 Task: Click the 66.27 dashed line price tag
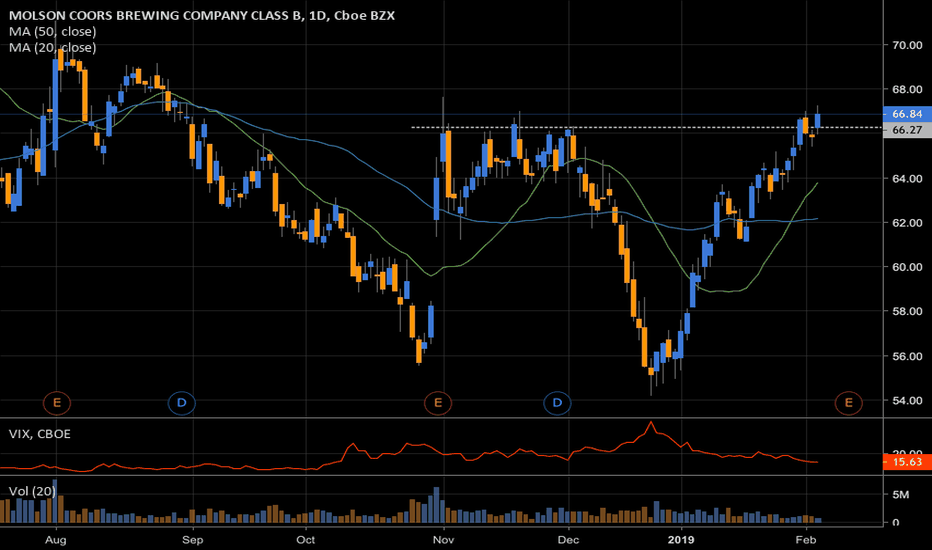point(908,130)
